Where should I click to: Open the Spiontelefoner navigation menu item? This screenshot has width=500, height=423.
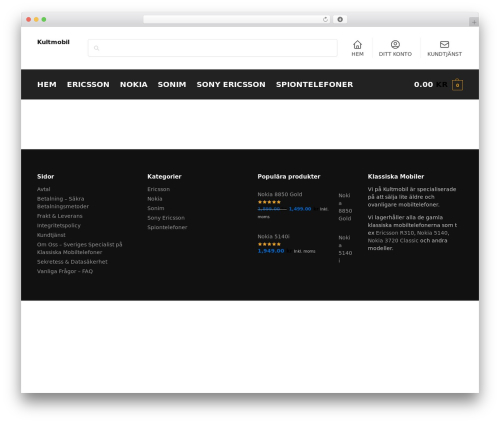pos(314,84)
